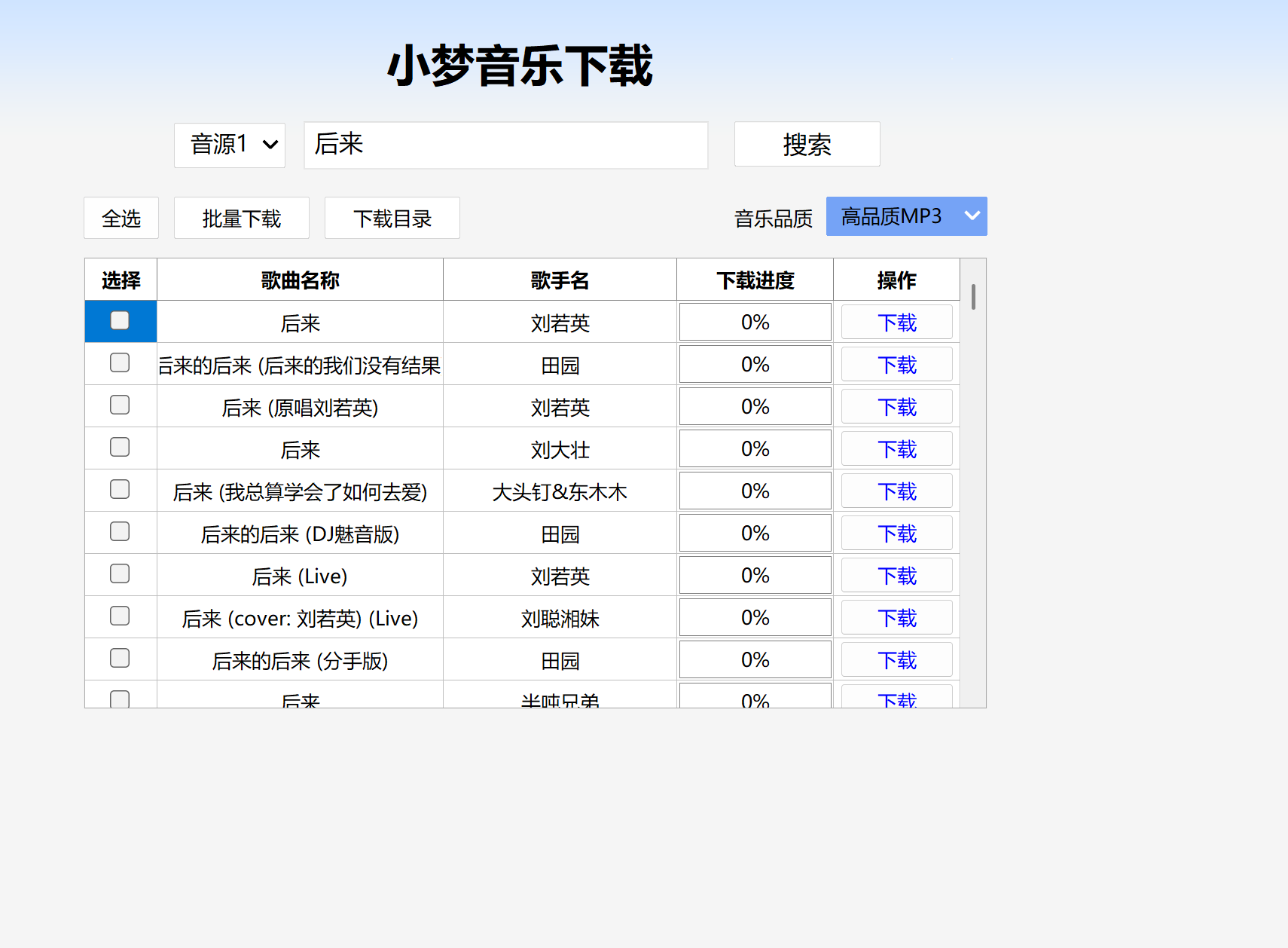
Task: Click the progress bar for 刘大壮 row
Action: [x=755, y=449]
